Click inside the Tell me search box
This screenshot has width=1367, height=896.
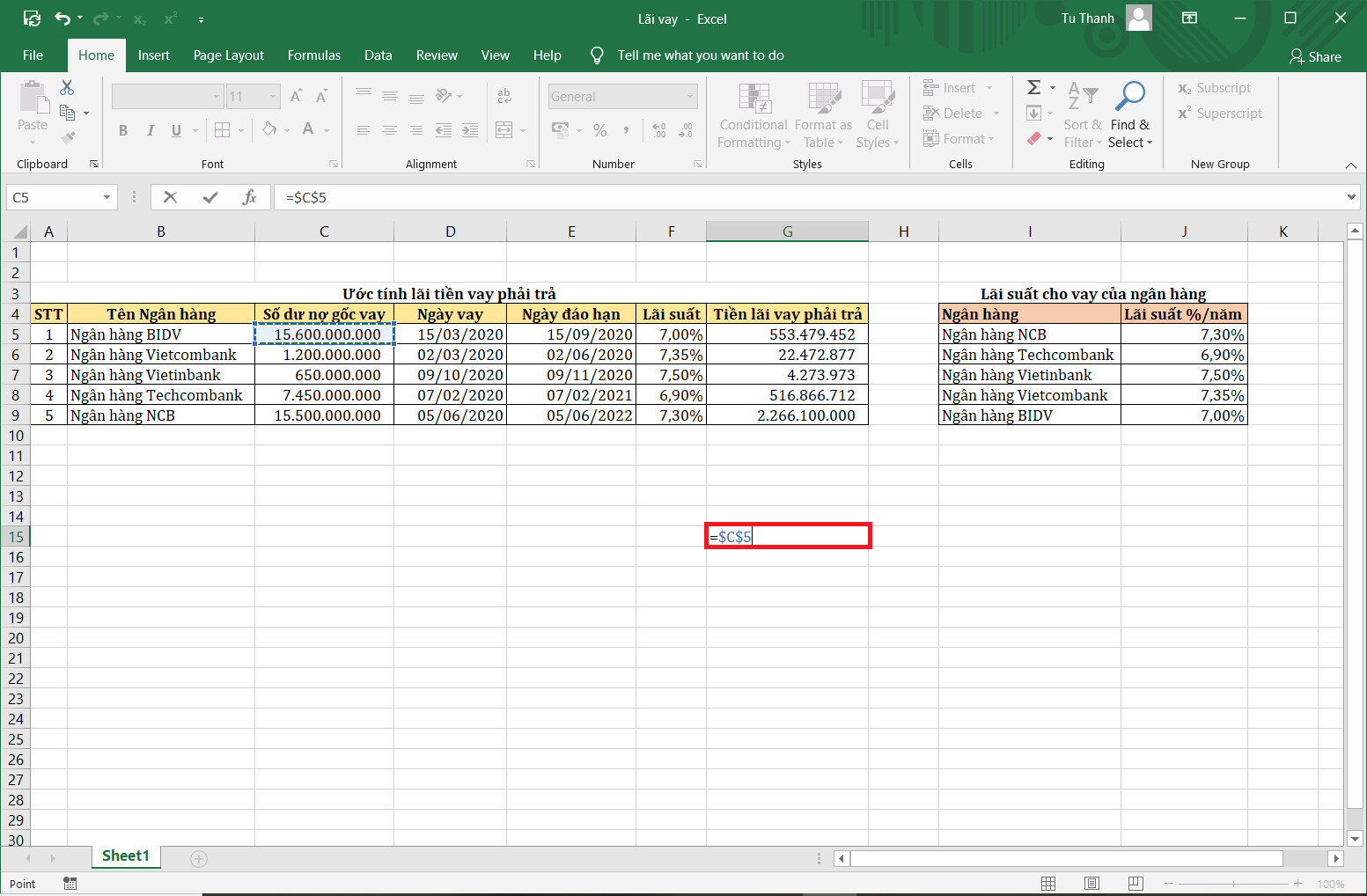pyautogui.click(x=700, y=55)
